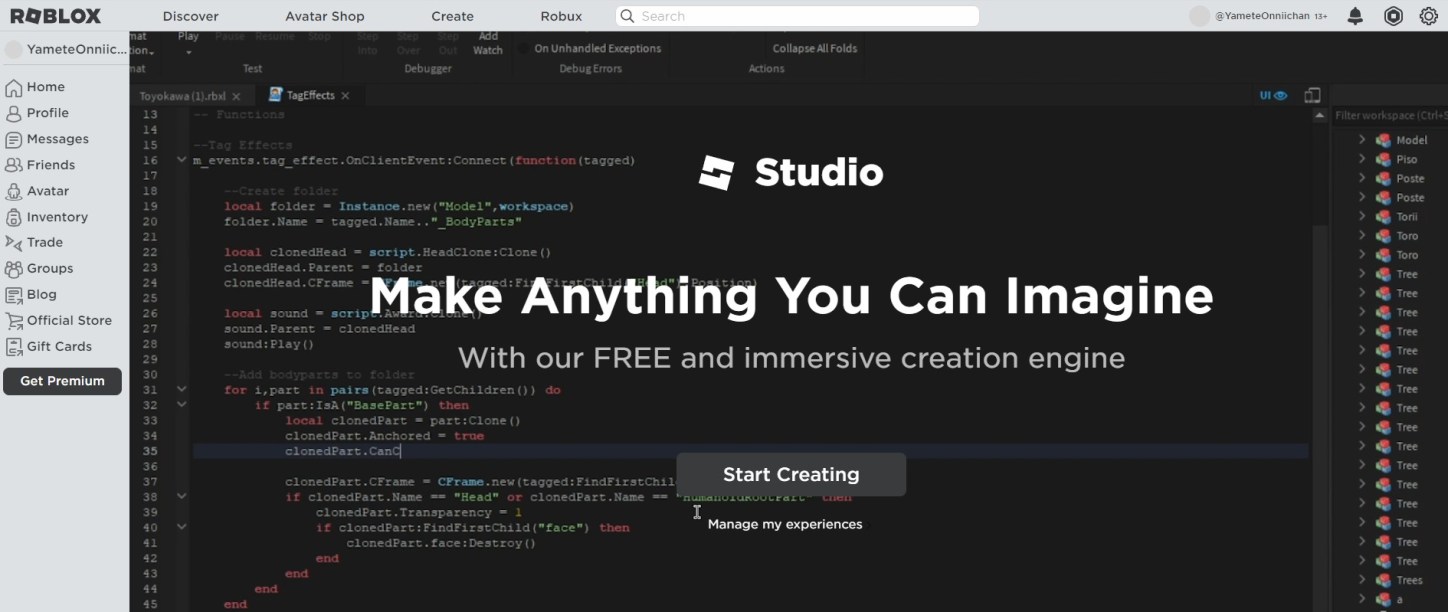1448x612 pixels.
Task: Expand the Model item in workspace tree
Action: click(1362, 140)
